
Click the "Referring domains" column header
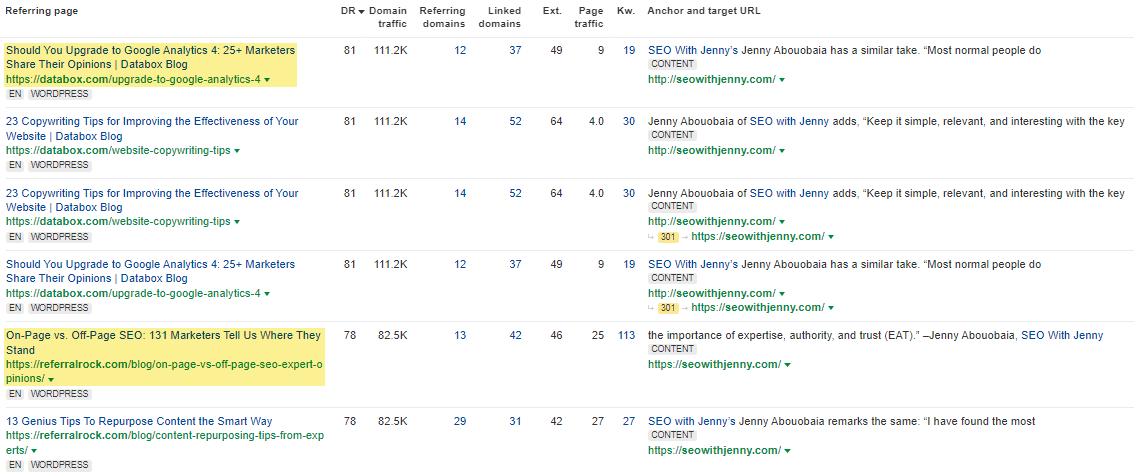(x=442, y=16)
